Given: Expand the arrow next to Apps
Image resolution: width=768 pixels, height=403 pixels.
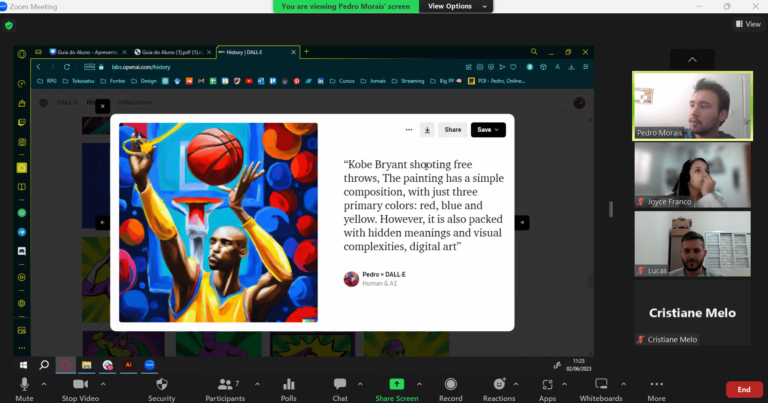Looking at the screenshot, I should [564, 384].
